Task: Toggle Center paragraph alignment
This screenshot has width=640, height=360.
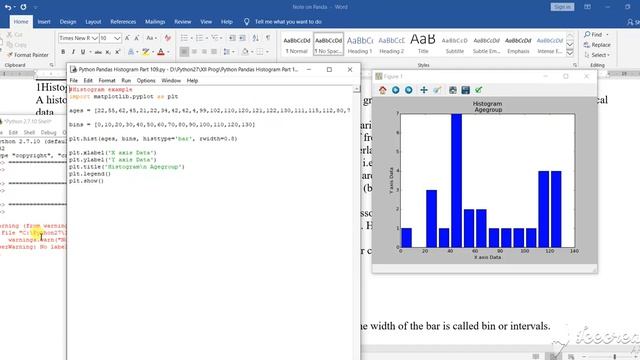Action: [x=194, y=52]
